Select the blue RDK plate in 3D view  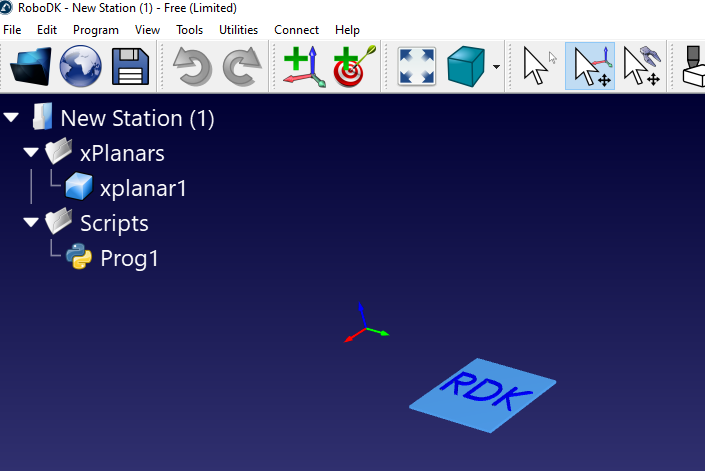(x=483, y=395)
